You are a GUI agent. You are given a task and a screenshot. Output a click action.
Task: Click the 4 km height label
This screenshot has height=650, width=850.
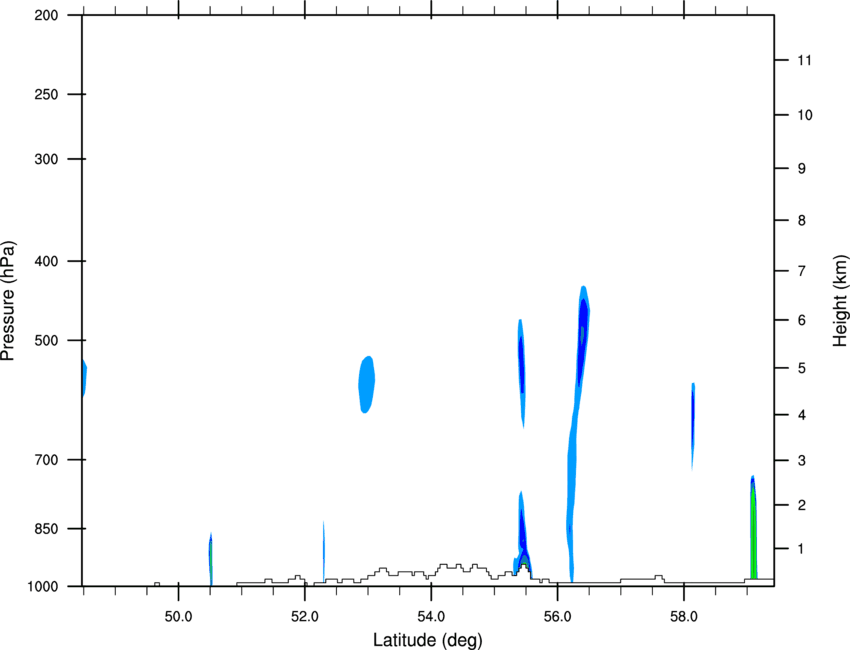(x=802, y=415)
